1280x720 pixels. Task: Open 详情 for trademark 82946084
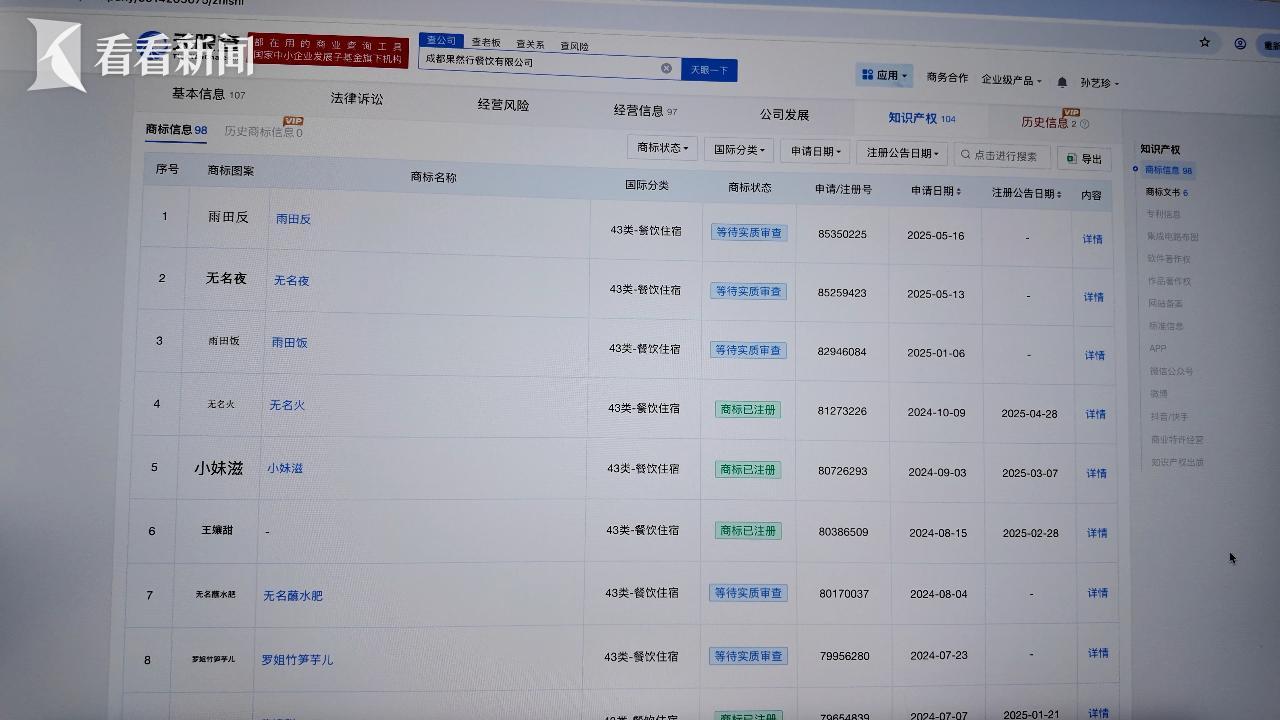click(x=1095, y=355)
